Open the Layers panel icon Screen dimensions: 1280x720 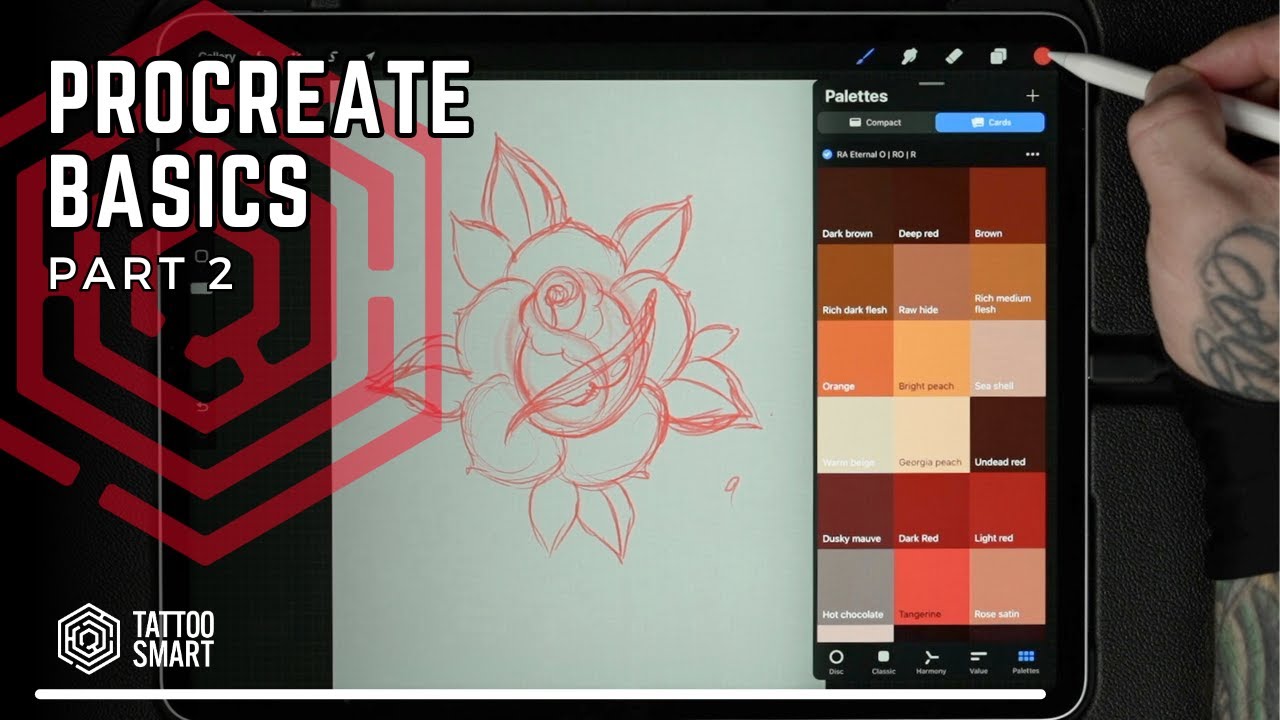pyautogui.click(x=998, y=56)
